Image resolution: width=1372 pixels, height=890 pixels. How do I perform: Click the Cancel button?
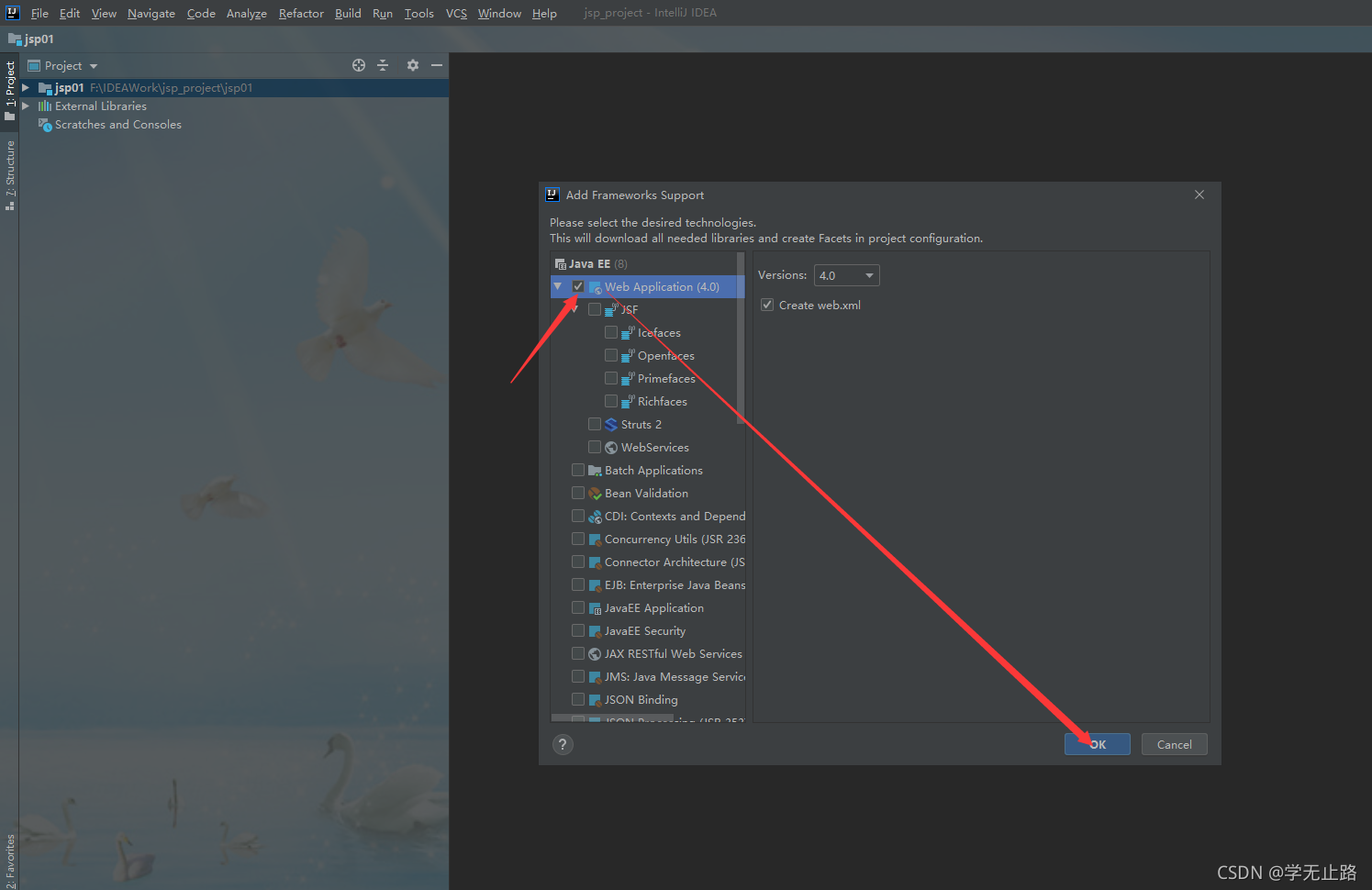point(1175,744)
